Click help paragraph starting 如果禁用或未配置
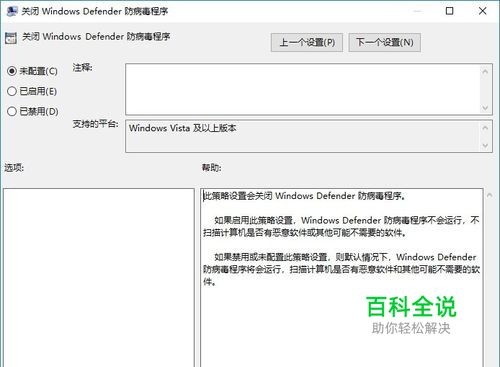This screenshot has width=500, height=367. [341, 269]
